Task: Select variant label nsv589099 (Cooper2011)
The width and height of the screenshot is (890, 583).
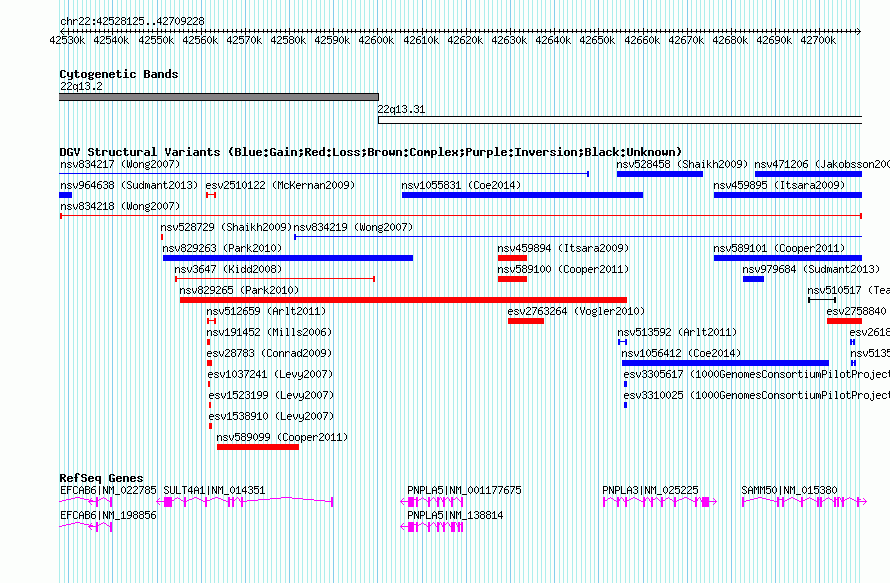Action: click(x=282, y=437)
